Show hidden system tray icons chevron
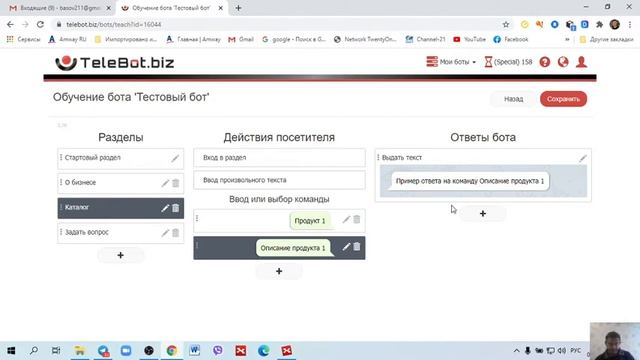 [x=516, y=351]
